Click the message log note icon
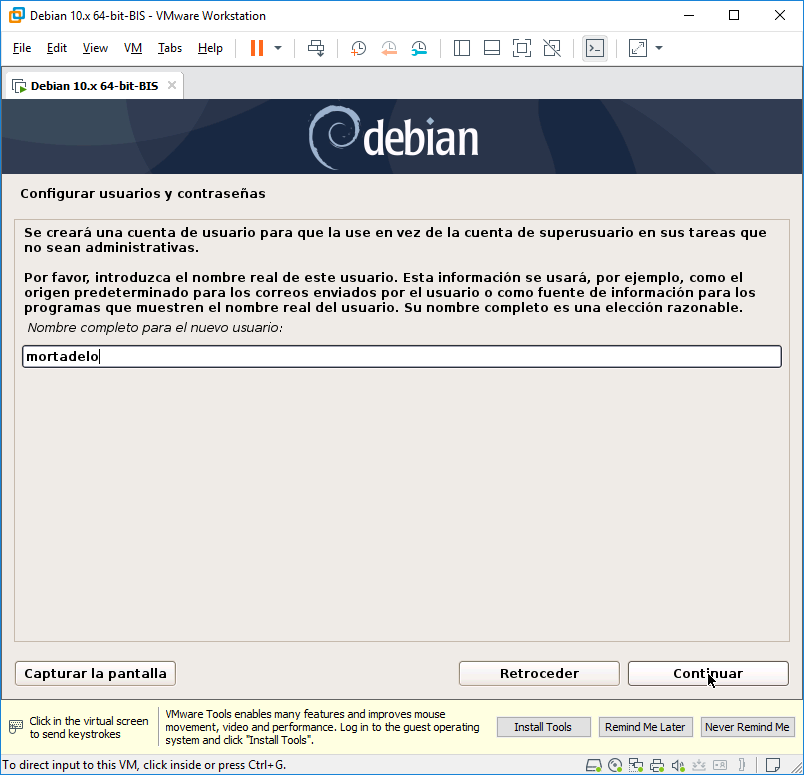Image resolution: width=804 pixels, height=775 pixels. (773, 765)
